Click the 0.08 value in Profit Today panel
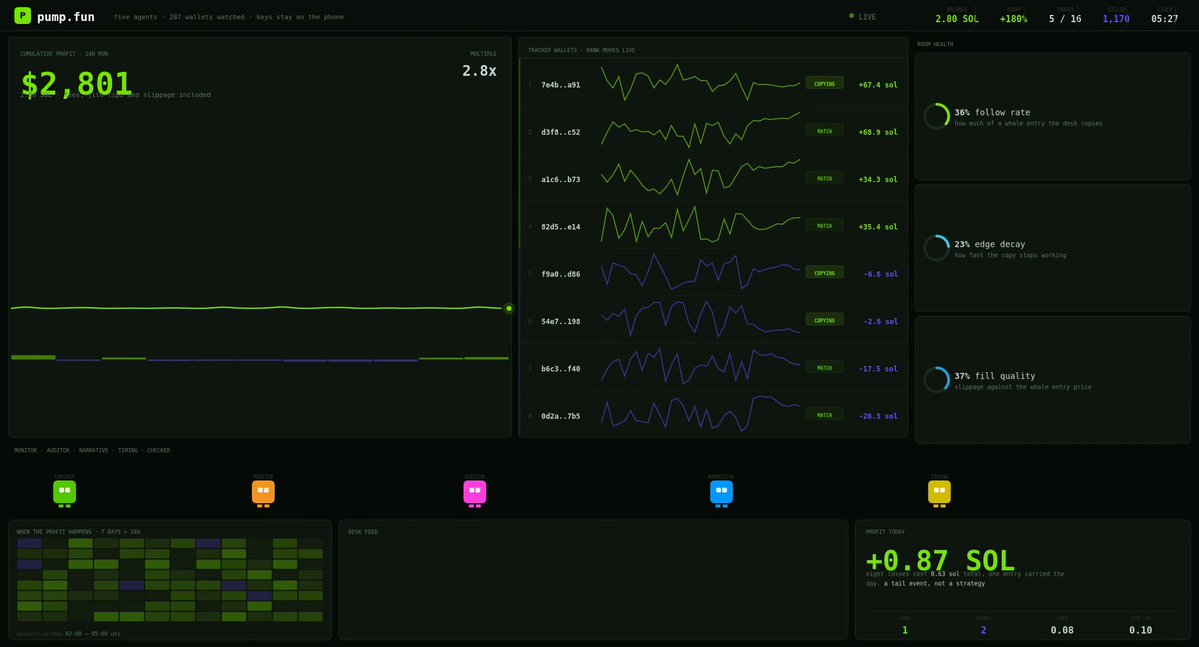Screen dimensions: 1199x647 click(1062, 630)
